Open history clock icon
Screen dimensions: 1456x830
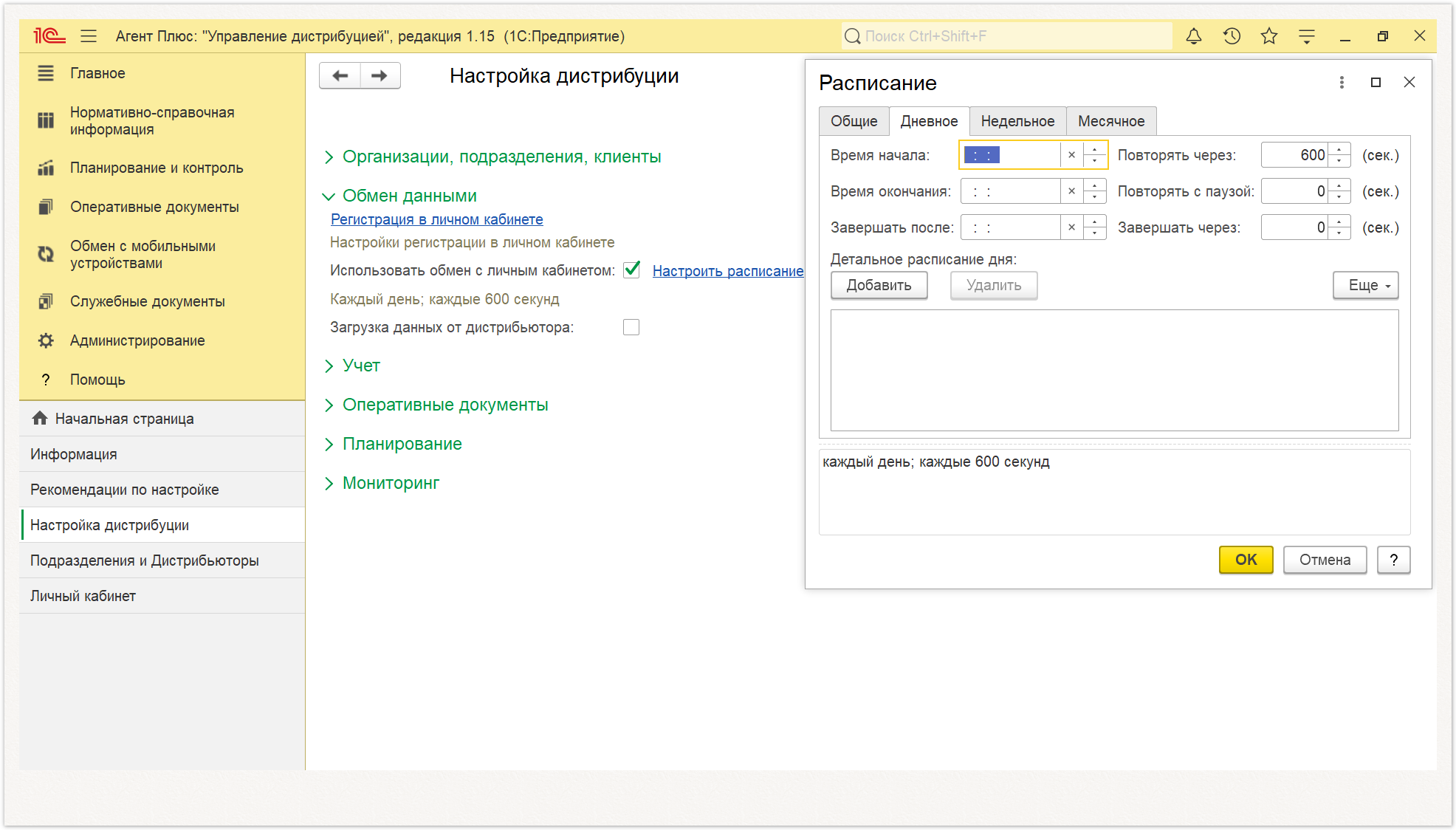coord(1231,35)
